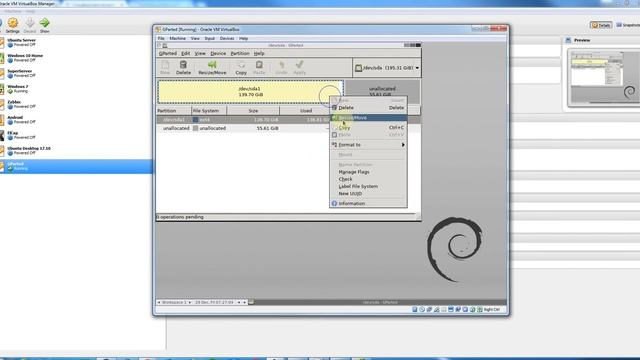Choose Manage Flags in the context menu
The height and width of the screenshot is (360, 640).
tap(368, 172)
